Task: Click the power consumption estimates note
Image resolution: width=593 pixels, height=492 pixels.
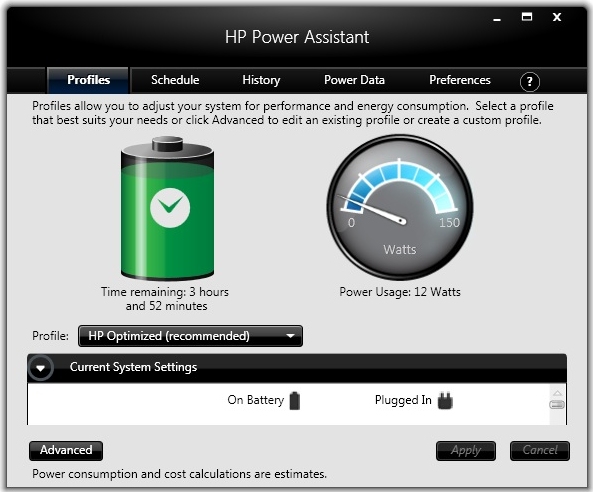Action: pos(179,474)
